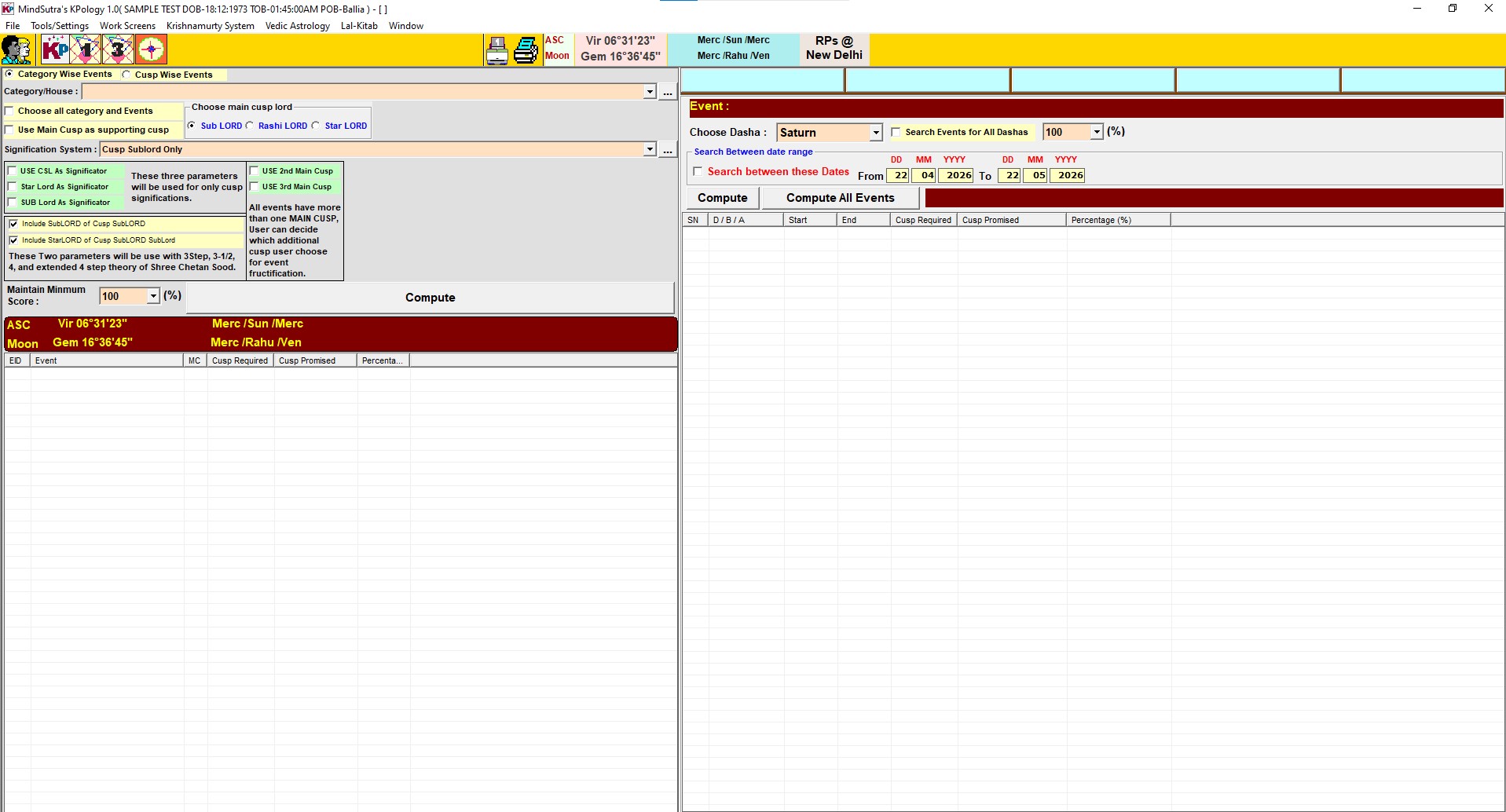Click the dark red Event: bar
Image resolution: width=1506 pixels, height=812 pixels.
[1095, 108]
